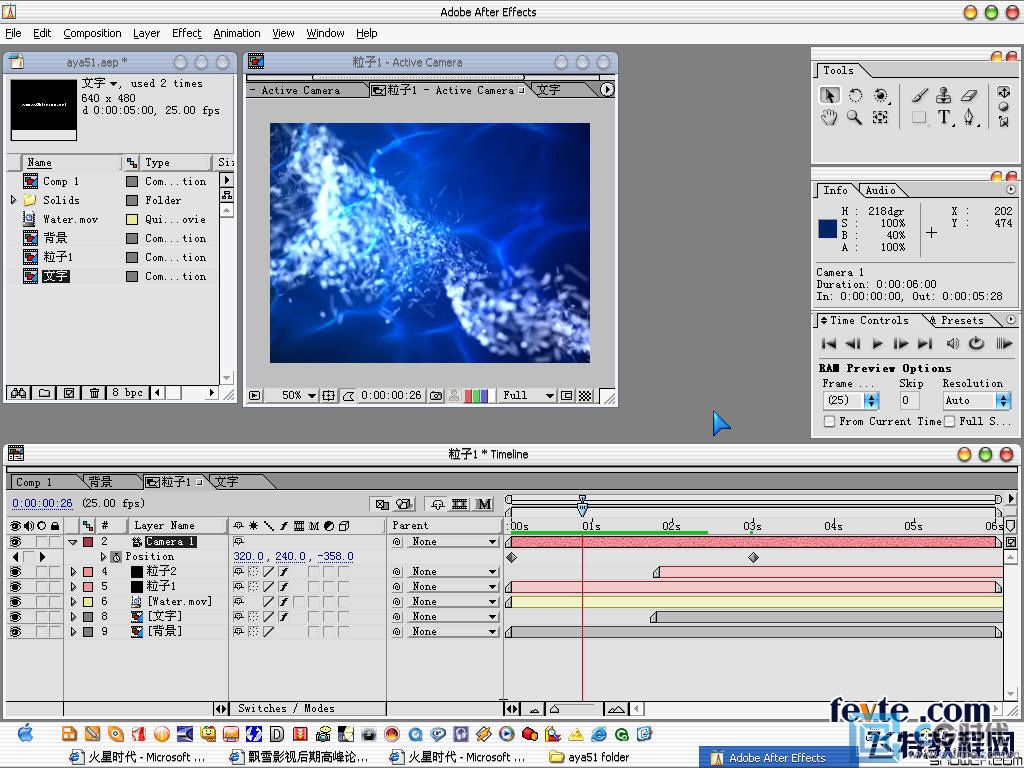This screenshot has width=1024, height=768.
Task: Open the frame rate (25) dropdown
Action: (x=852, y=400)
